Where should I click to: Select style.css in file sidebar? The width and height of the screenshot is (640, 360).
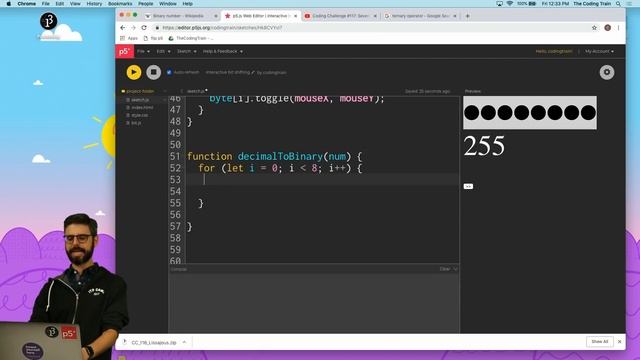click(140, 115)
